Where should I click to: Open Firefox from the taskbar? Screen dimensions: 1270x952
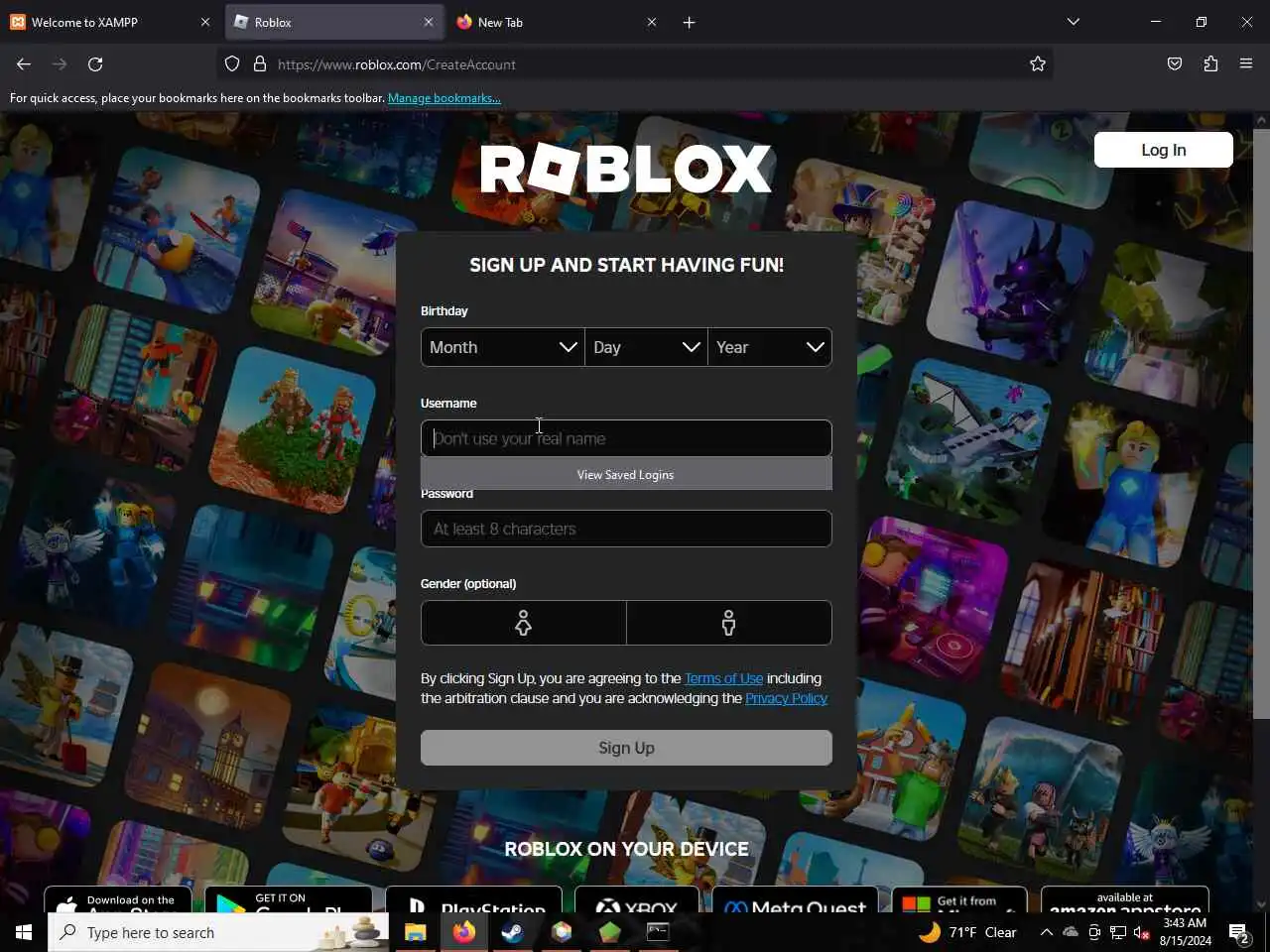click(463, 932)
